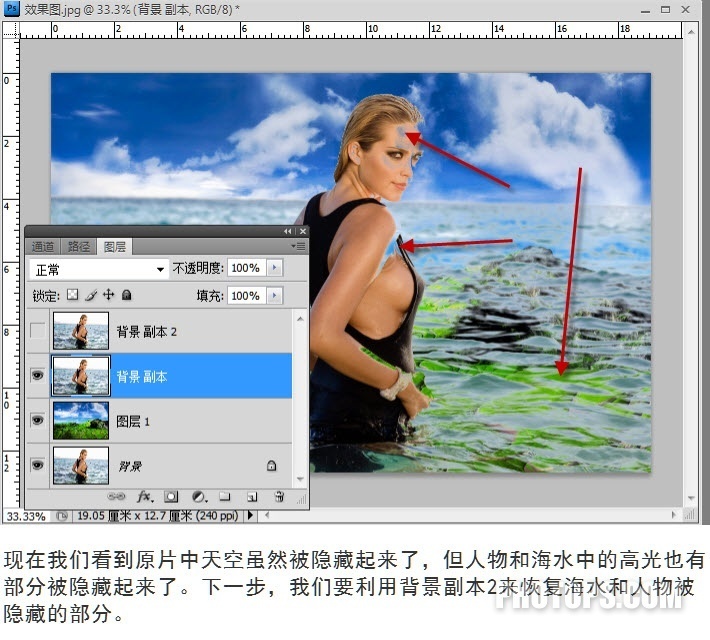Add a layer mask
Image resolution: width=710 pixels, height=640 pixels.
tap(171, 497)
